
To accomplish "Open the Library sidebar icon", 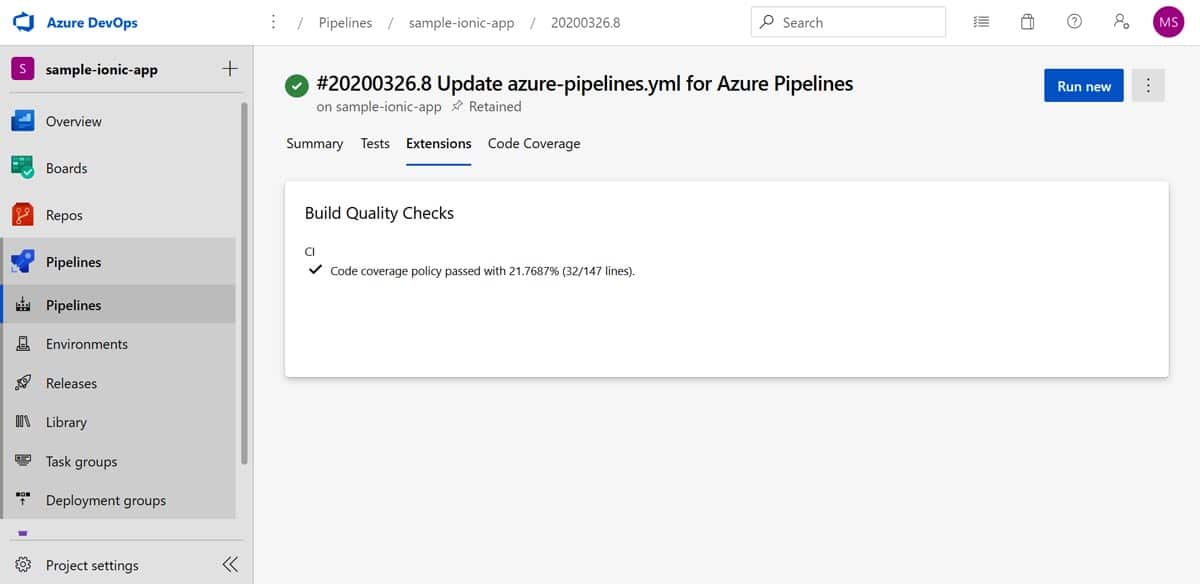I will tap(23, 422).
